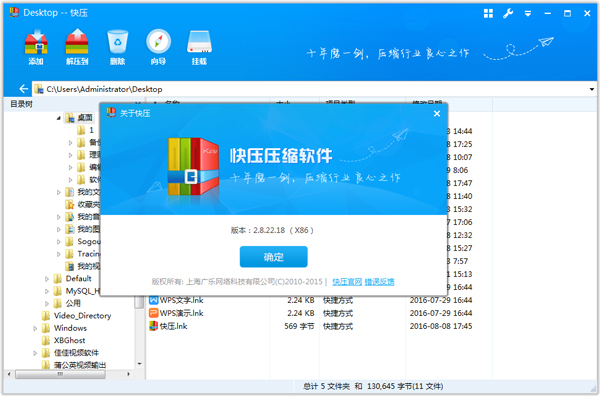Select XBGhost folder in the tree
The image size is (600, 396).
69,340
